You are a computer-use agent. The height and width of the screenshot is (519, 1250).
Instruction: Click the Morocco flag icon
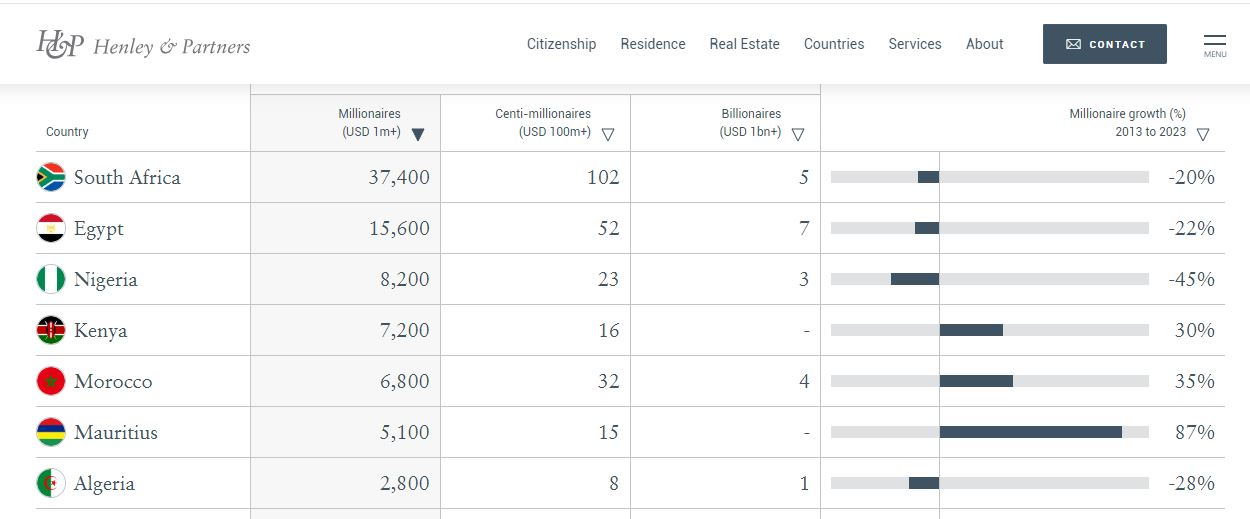tap(51, 381)
